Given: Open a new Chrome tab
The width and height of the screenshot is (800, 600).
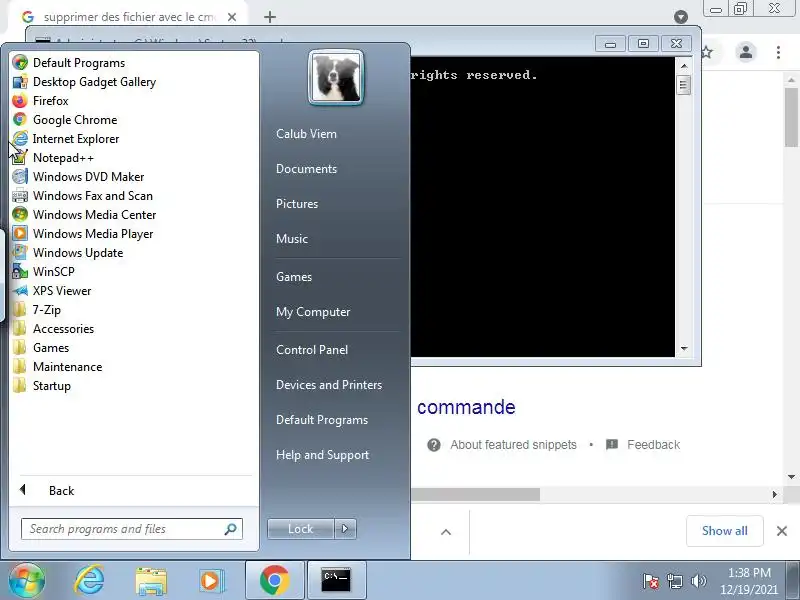Looking at the screenshot, I should [x=270, y=17].
